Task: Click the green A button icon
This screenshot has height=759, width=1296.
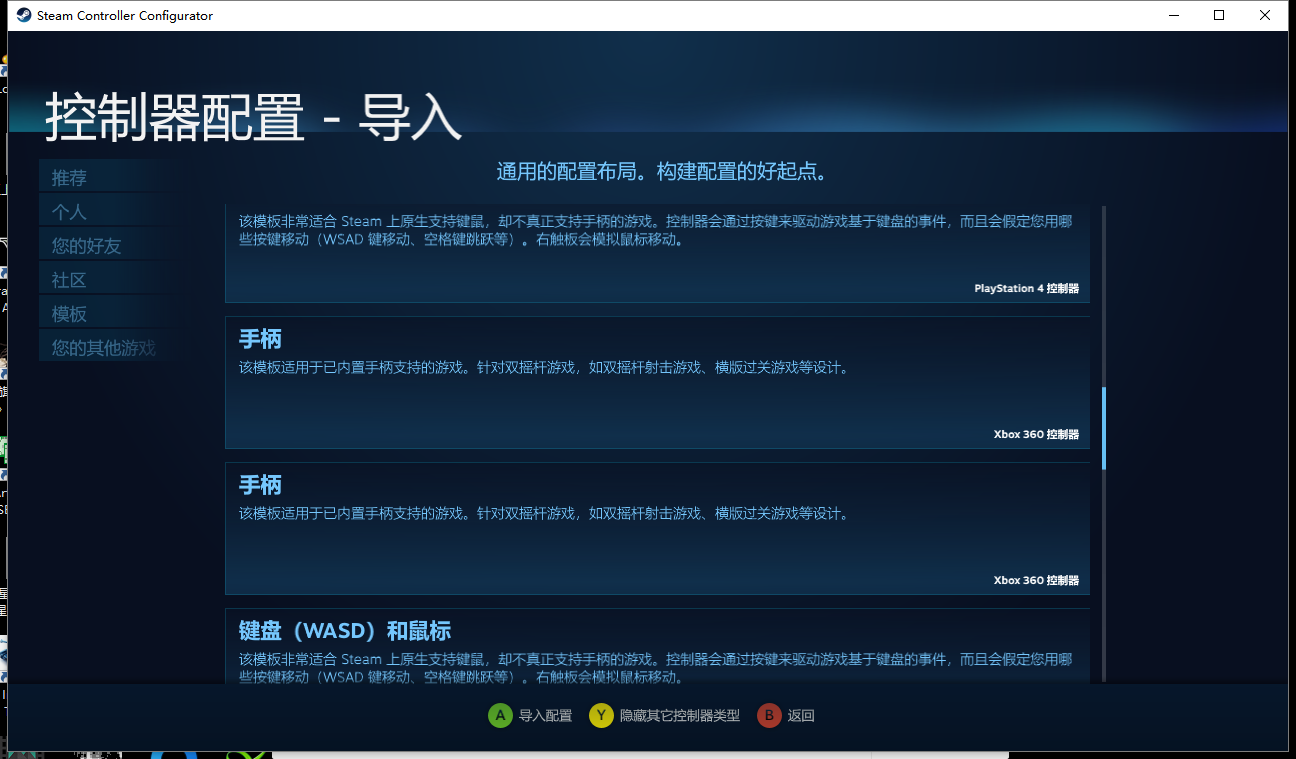Action: pyautogui.click(x=500, y=715)
